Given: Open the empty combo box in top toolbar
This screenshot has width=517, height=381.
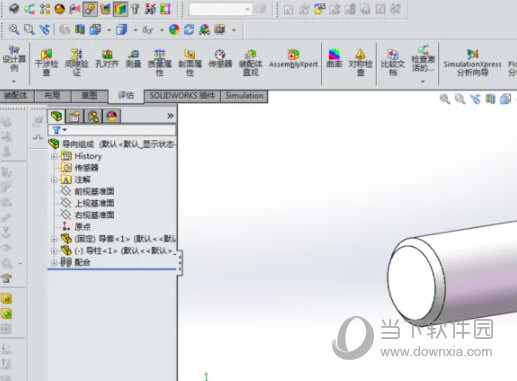Looking at the screenshot, I should [220, 9].
